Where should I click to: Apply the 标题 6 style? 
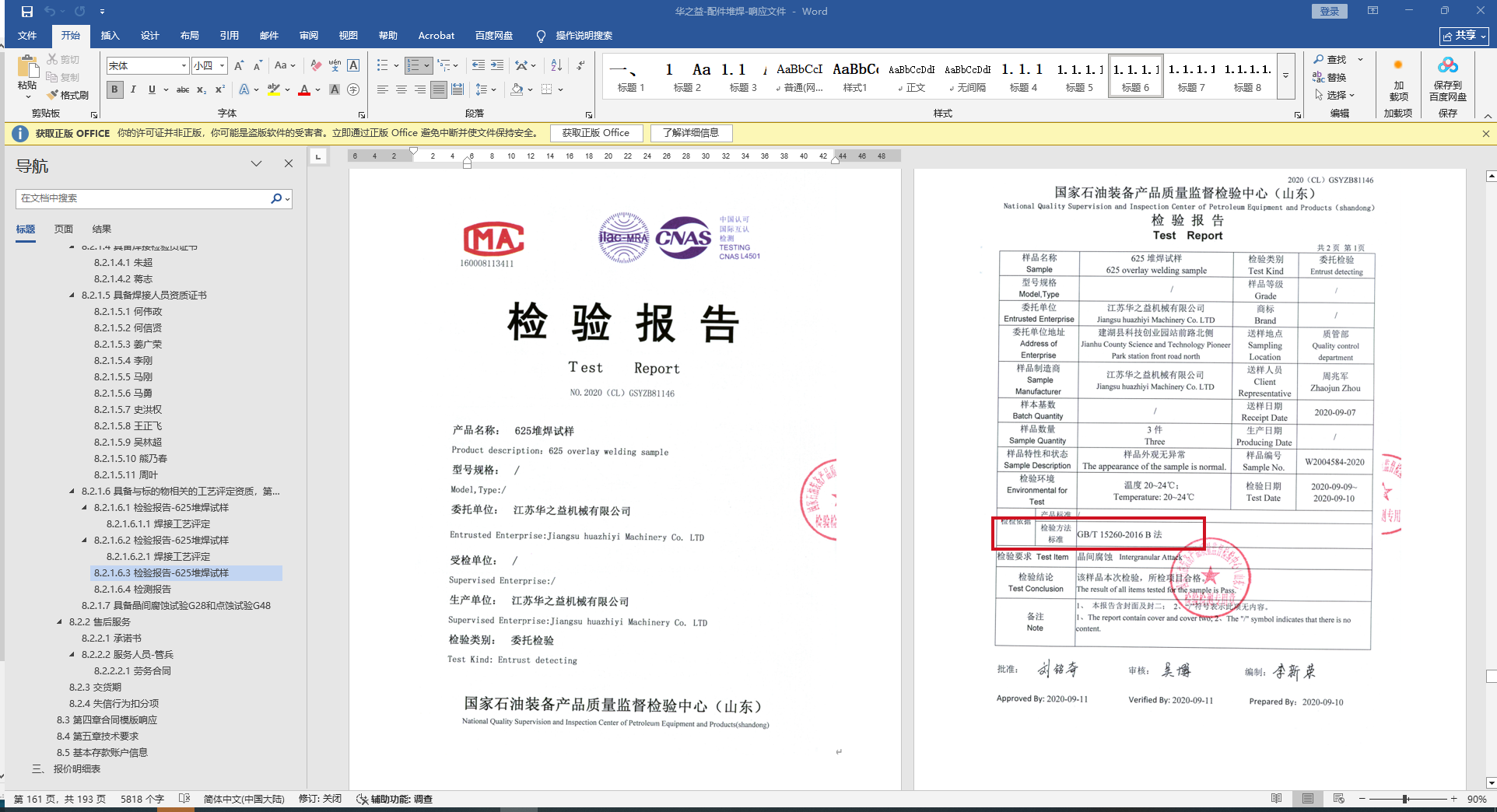[x=1136, y=76]
